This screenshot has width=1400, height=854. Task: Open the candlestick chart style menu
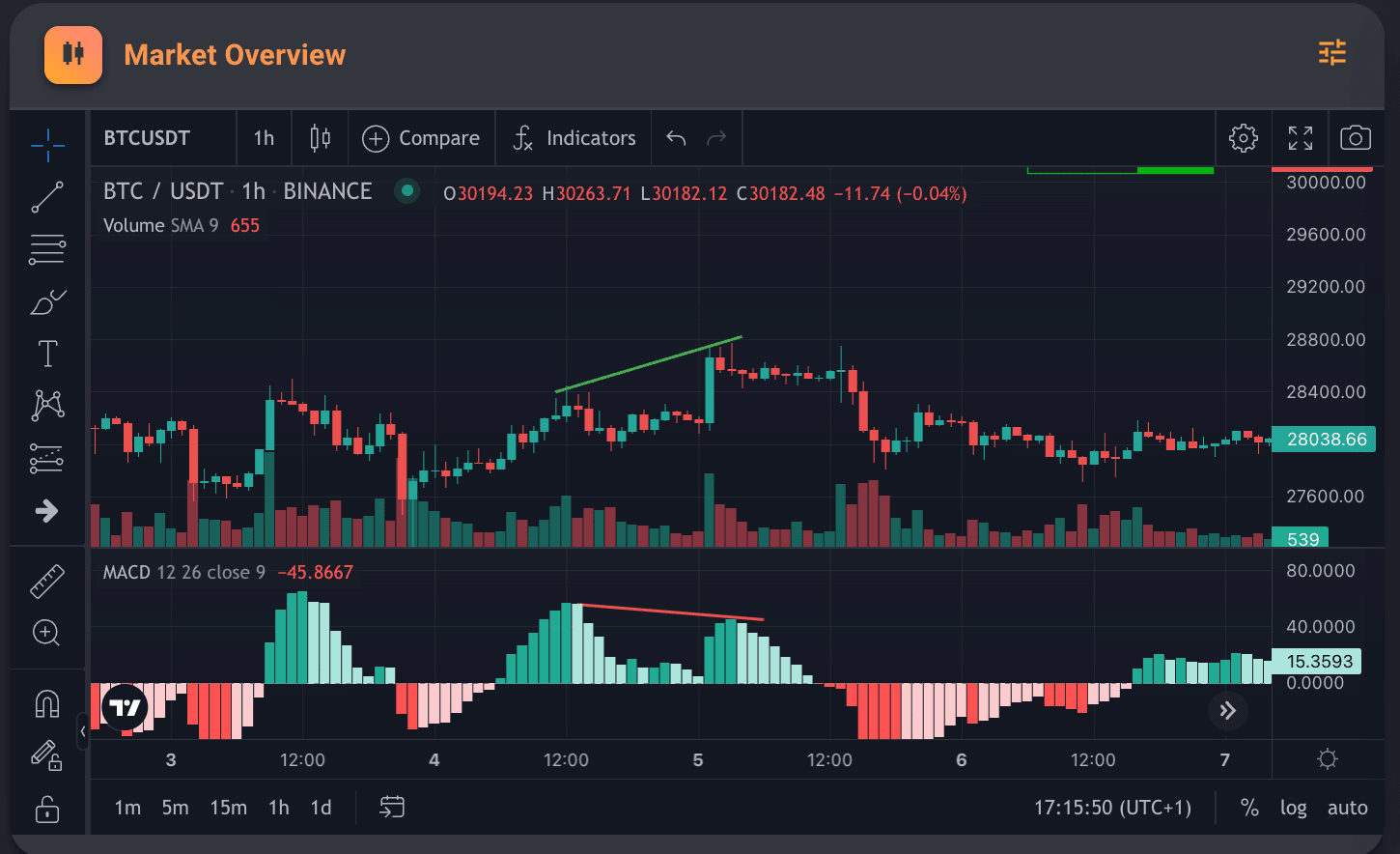(321, 138)
